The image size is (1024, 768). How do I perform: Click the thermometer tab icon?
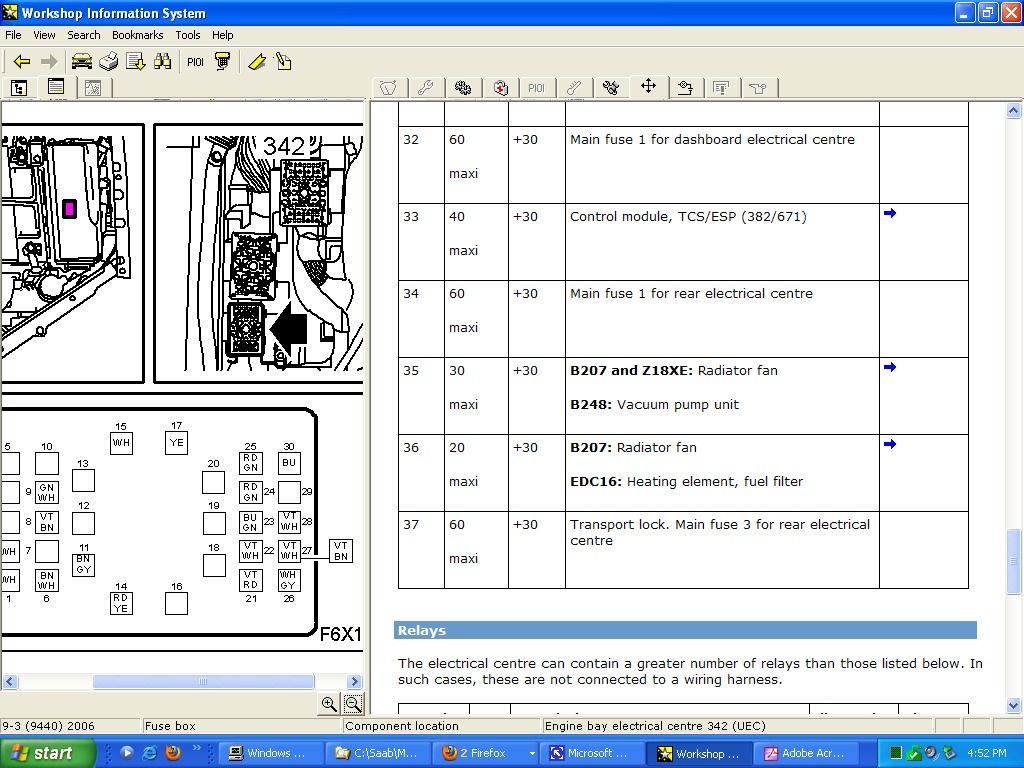click(x=574, y=88)
